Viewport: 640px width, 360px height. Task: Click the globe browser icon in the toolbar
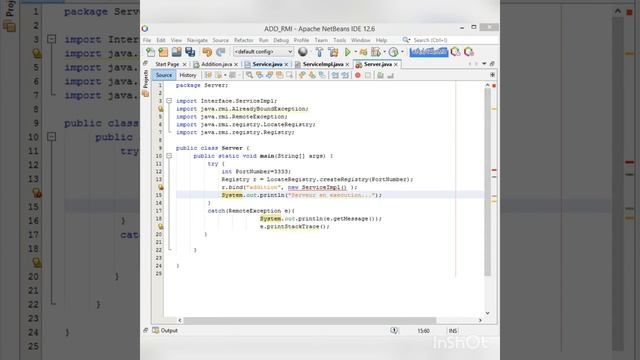302,52
